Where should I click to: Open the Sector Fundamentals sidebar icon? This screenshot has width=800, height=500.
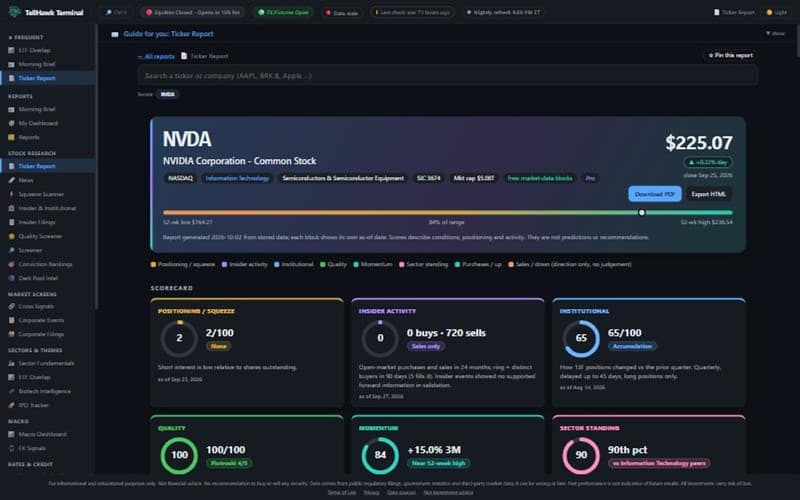(11, 363)
